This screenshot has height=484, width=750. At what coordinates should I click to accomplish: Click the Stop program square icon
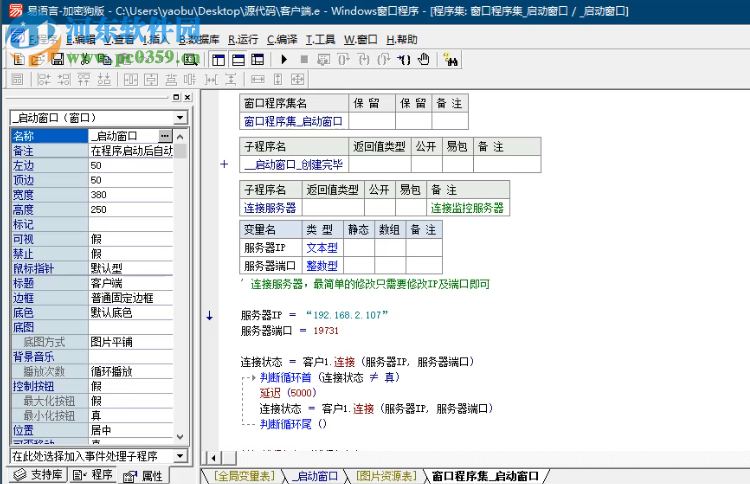[305, 60]
